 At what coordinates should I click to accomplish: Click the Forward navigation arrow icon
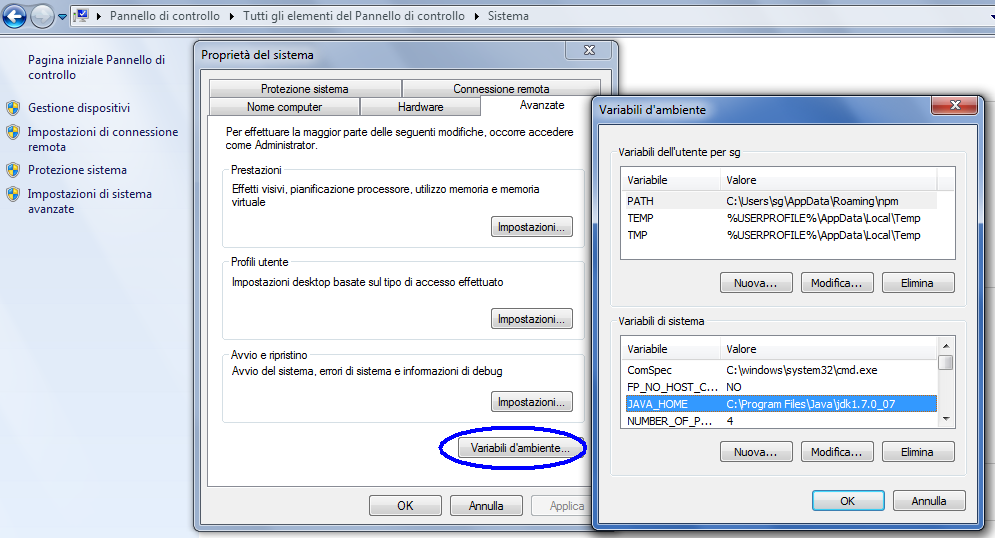pos(43,16)
